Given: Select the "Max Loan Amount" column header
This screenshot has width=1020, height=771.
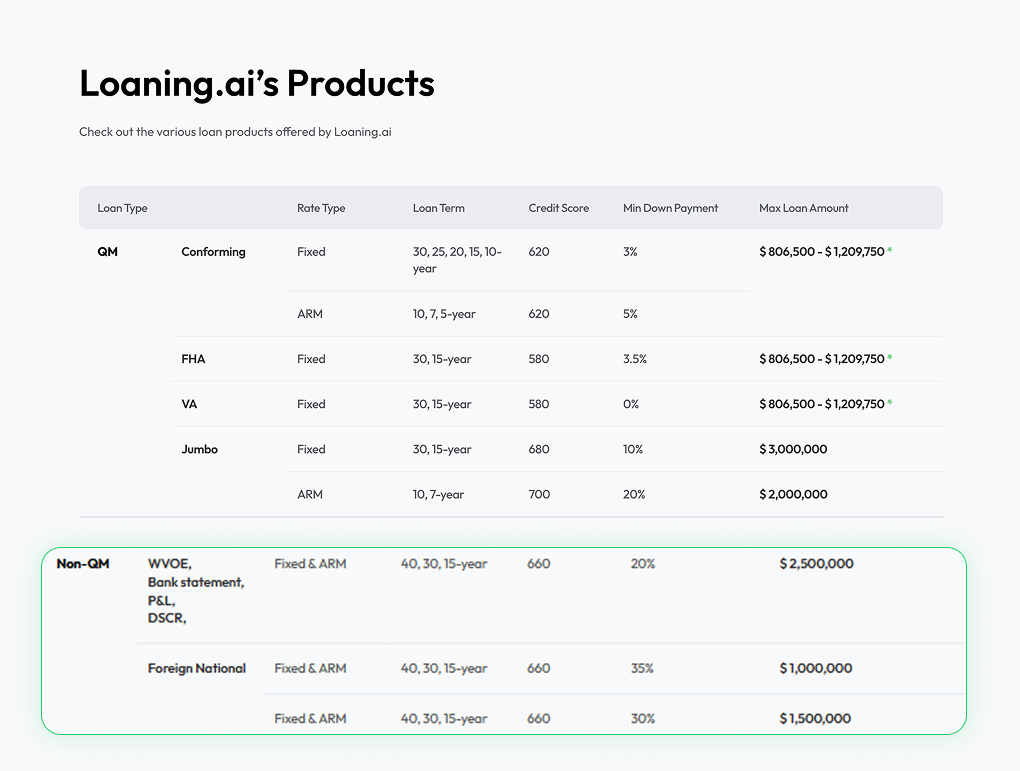Looking at the screenshot, I should coord(804,208).
